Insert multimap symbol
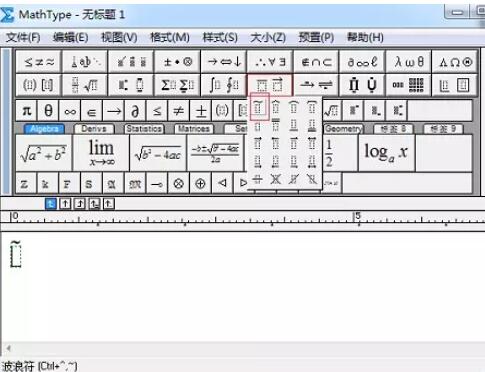The height and width of the screenshot is (372, 485). [157, 183]
